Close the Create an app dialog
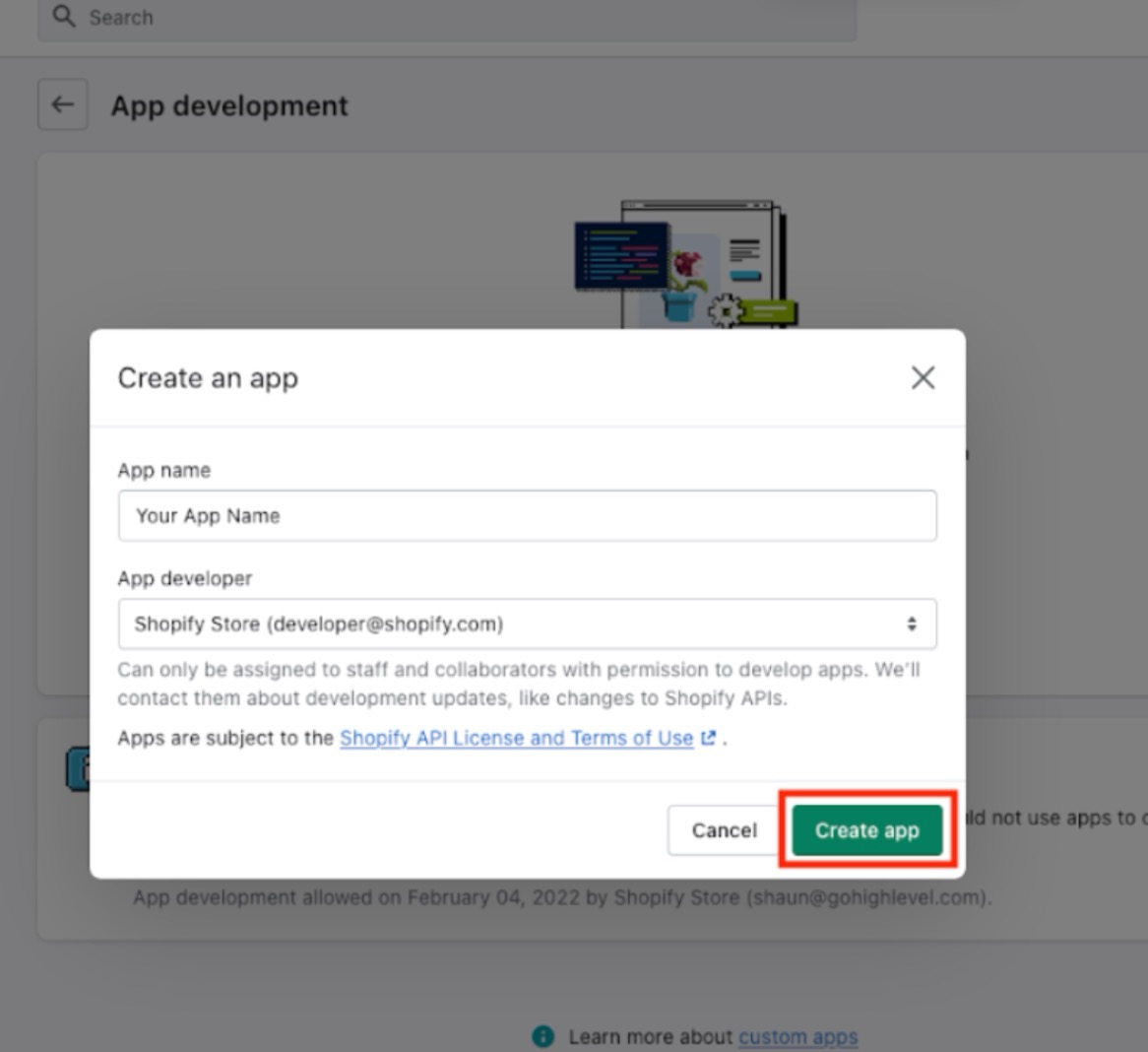 (x=923, y=377)
